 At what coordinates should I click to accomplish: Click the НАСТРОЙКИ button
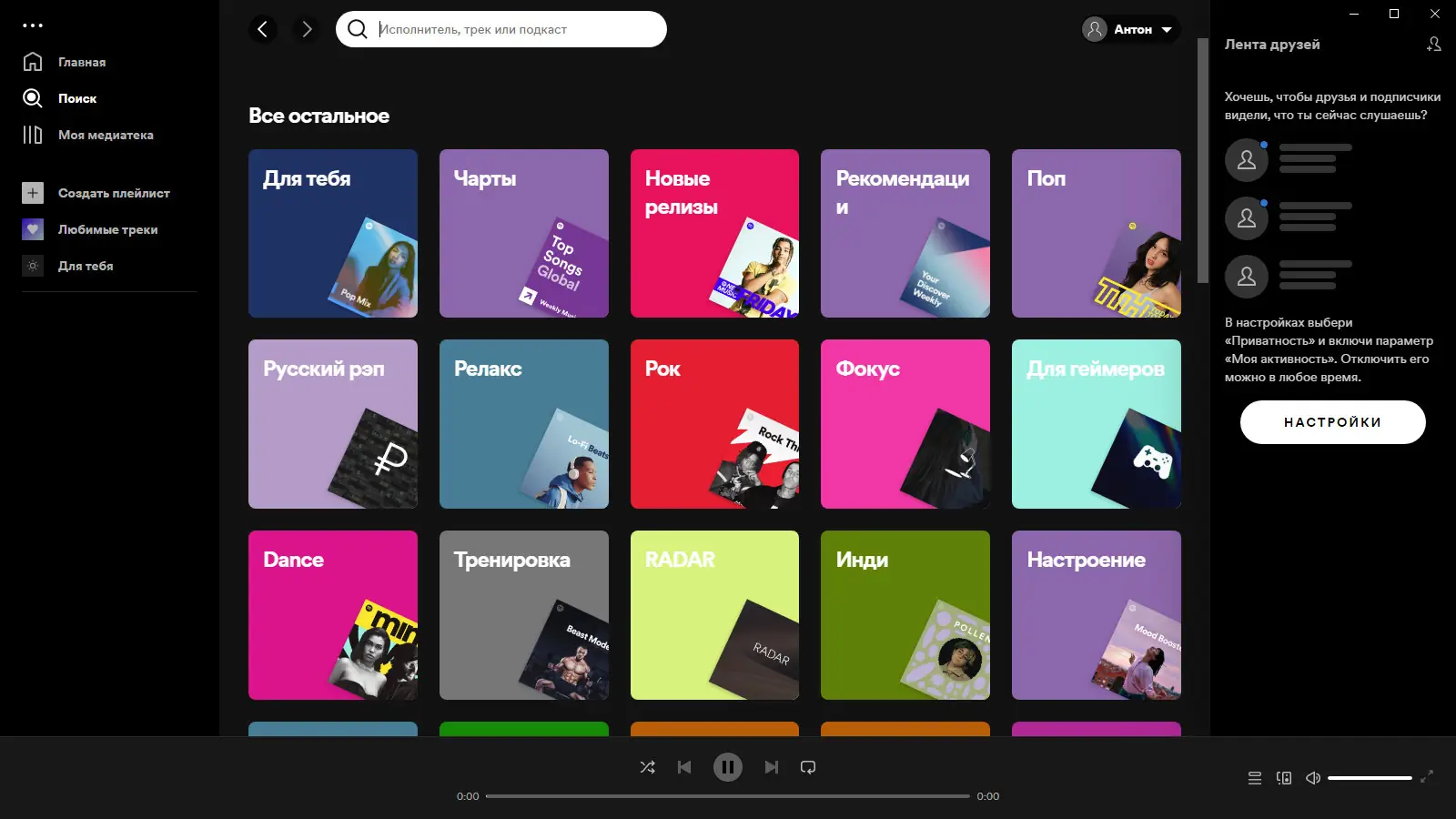tap(1333, 422)
